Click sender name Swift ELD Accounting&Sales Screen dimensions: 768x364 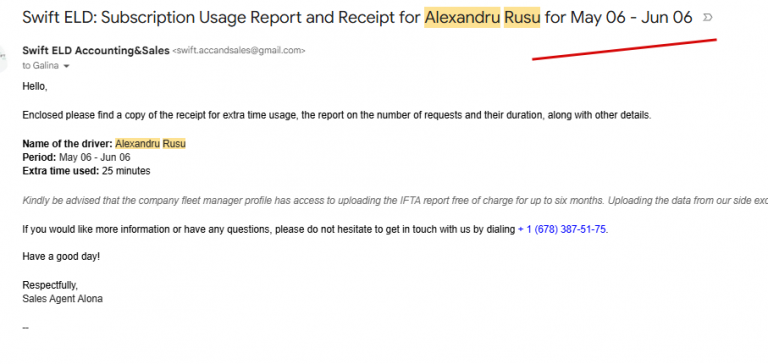point(96,50)
